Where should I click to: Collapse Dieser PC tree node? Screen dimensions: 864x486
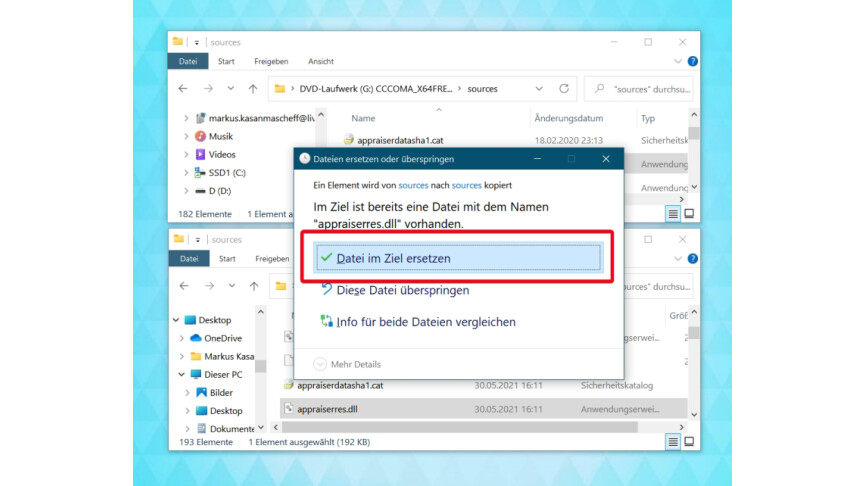pyautogui.click(x=181, y=374)
